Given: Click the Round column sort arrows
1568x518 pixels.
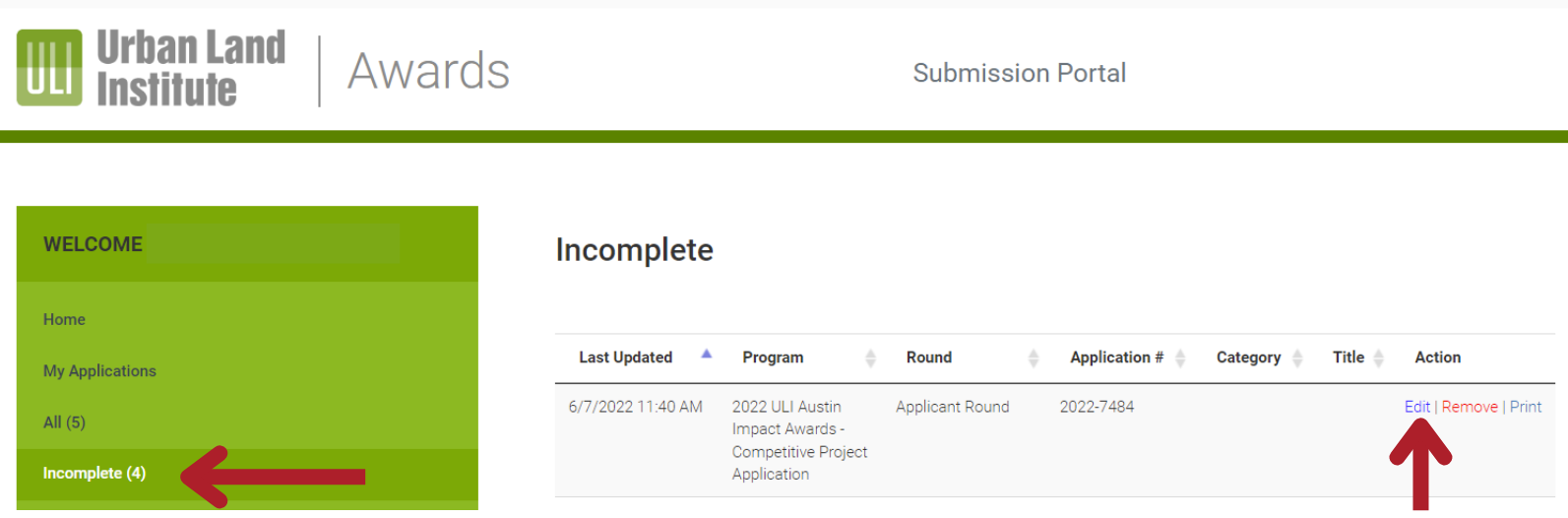Looking at the screenshot, I should (1033, 358).
